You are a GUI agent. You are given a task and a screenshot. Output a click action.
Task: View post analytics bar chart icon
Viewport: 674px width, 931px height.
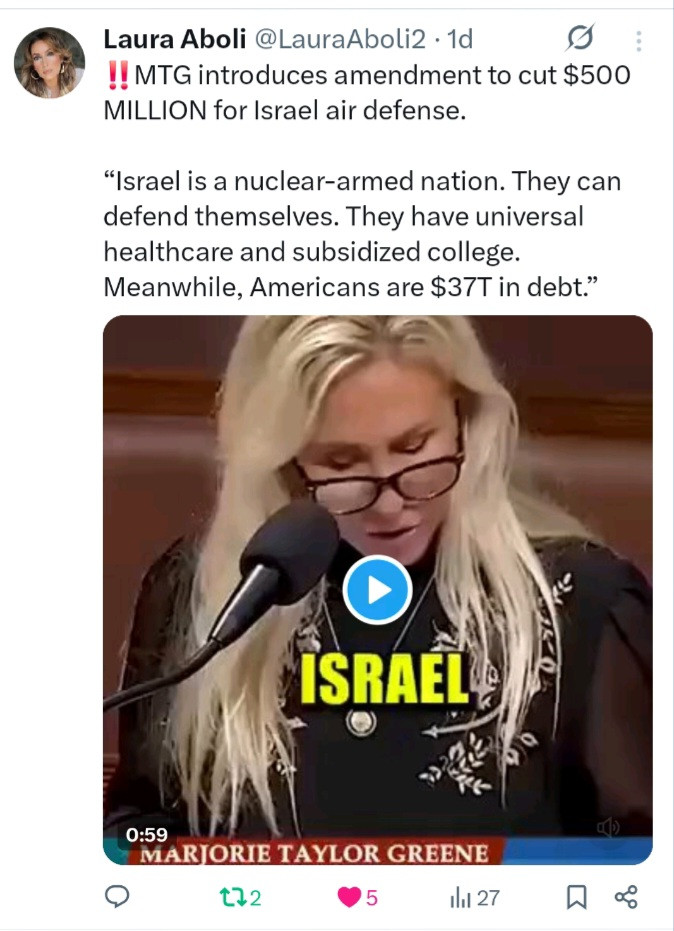460,897
